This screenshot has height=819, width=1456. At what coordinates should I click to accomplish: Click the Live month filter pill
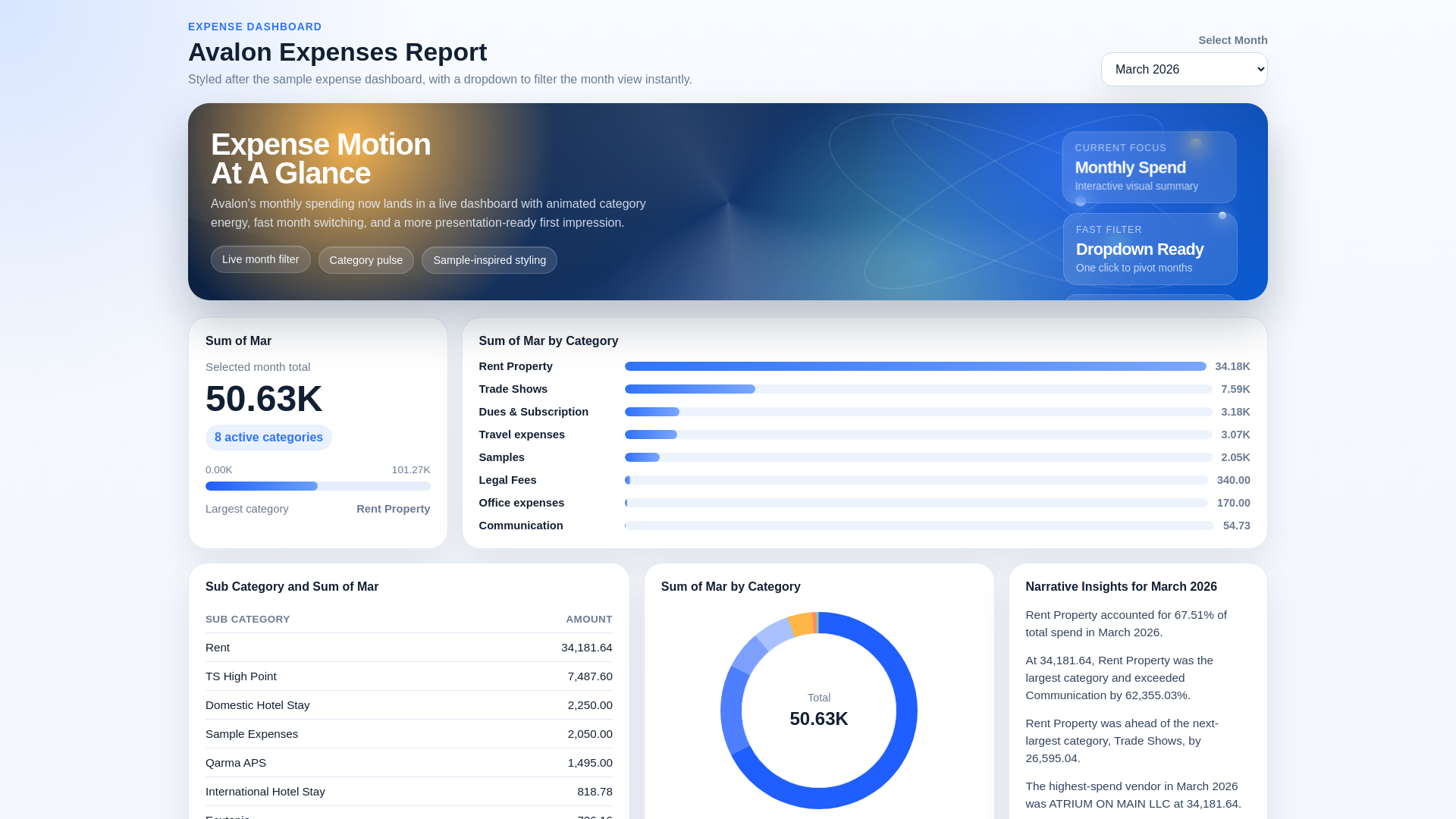coord(260,259)
